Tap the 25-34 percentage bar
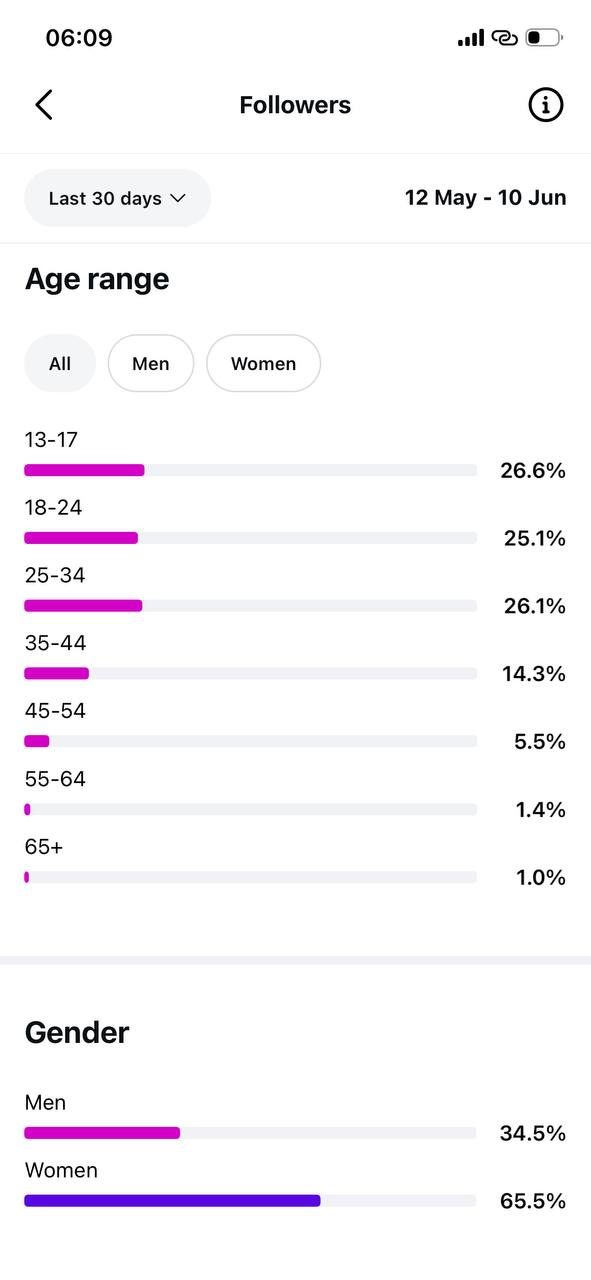Screen dimensions: 591x1280 [250, 606]
